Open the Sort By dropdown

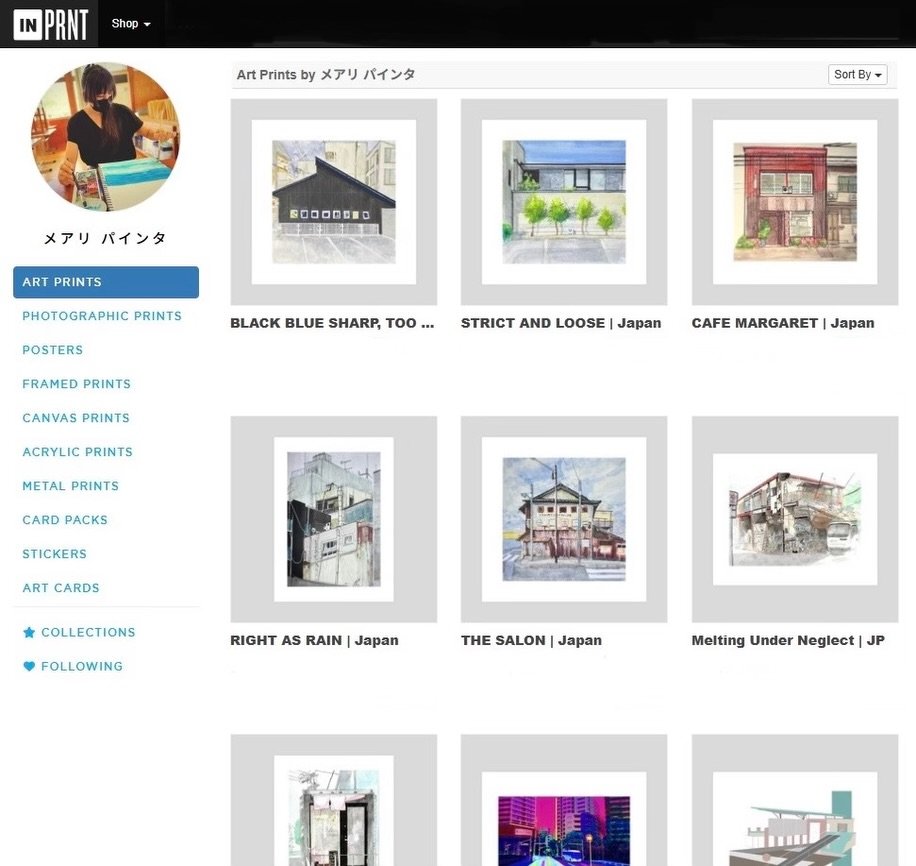(x=856, y=73)
